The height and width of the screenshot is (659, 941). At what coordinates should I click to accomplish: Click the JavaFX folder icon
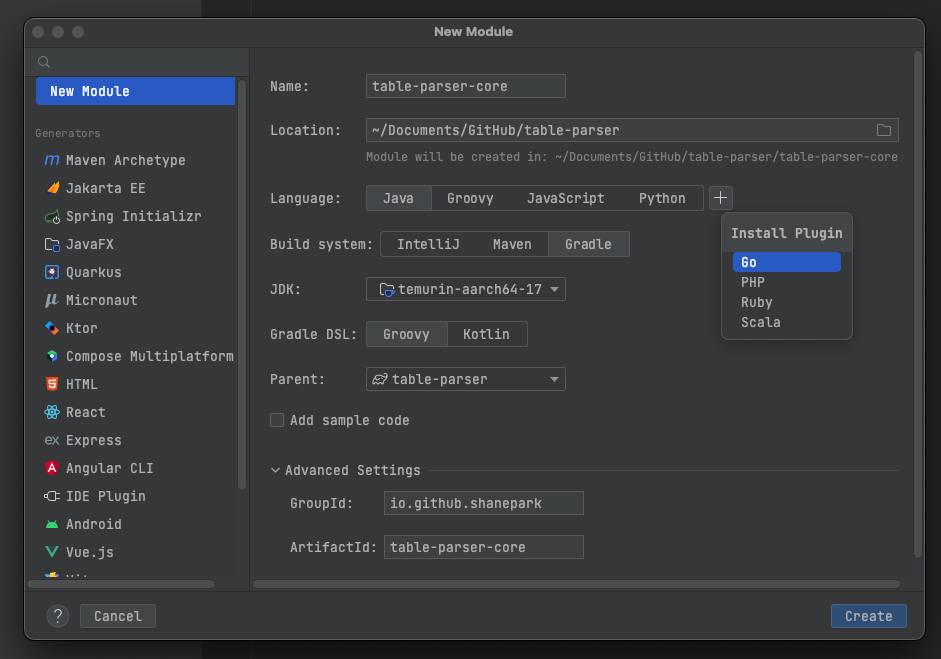(52, 244)
